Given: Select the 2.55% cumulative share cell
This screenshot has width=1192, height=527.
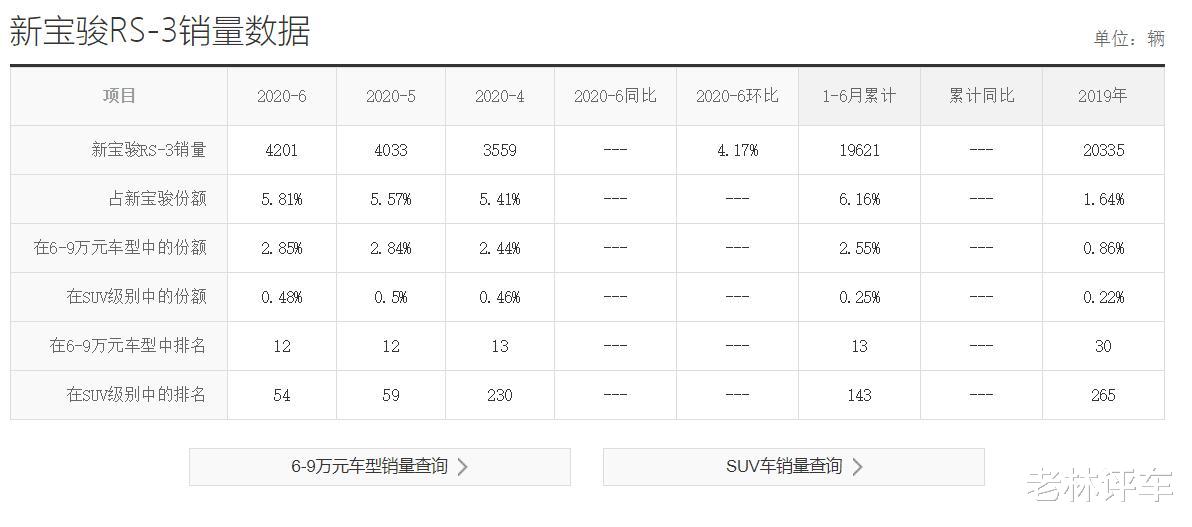Looking at the screenshot, I should point(859,249).
